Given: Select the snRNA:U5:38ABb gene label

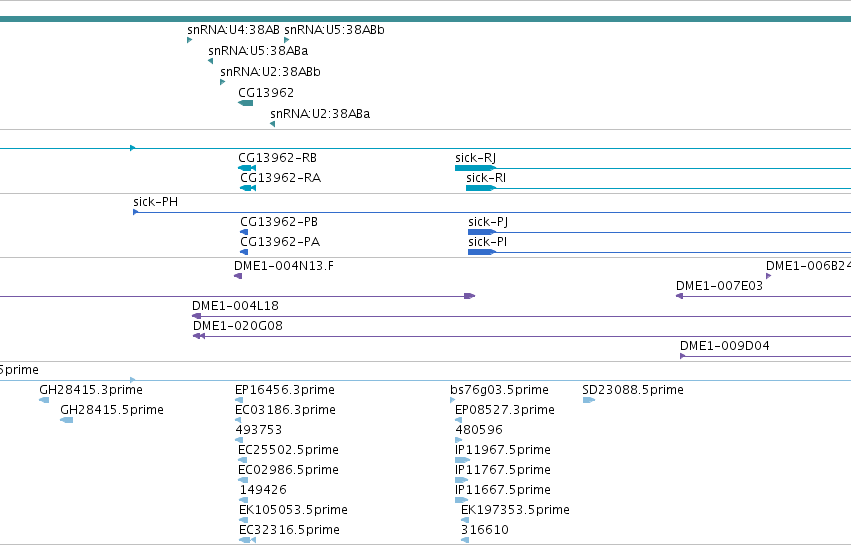Looking at the screenshot, I should point(334,30).
